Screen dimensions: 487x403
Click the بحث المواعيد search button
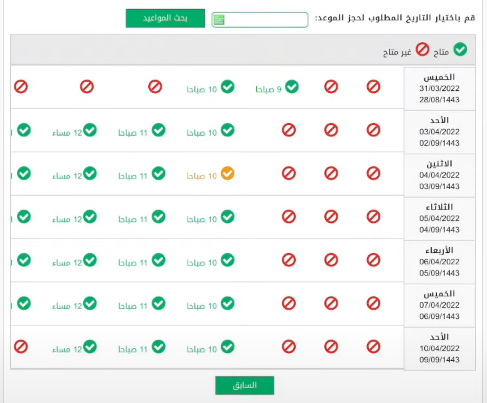(x=165, y=18)
